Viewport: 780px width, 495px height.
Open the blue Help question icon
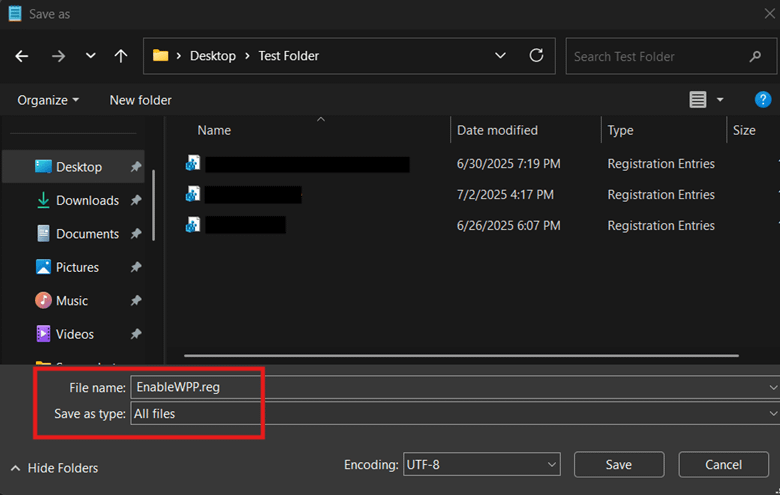coord(762,99)
